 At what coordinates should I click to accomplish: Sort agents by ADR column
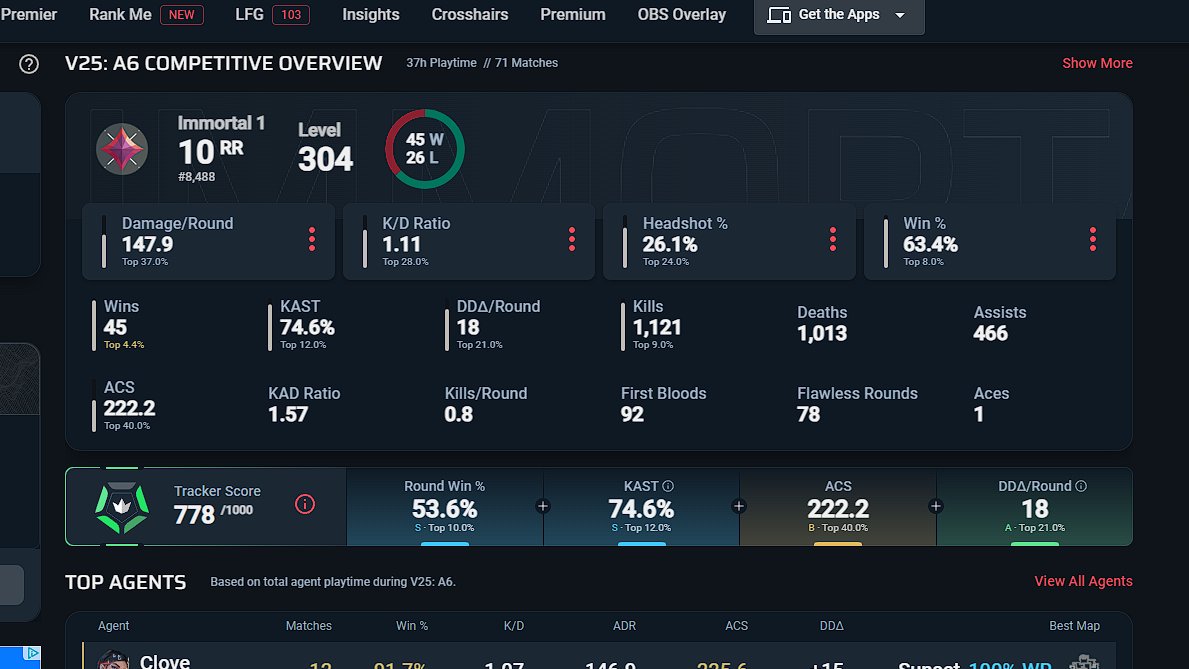[x=624, y=626]
